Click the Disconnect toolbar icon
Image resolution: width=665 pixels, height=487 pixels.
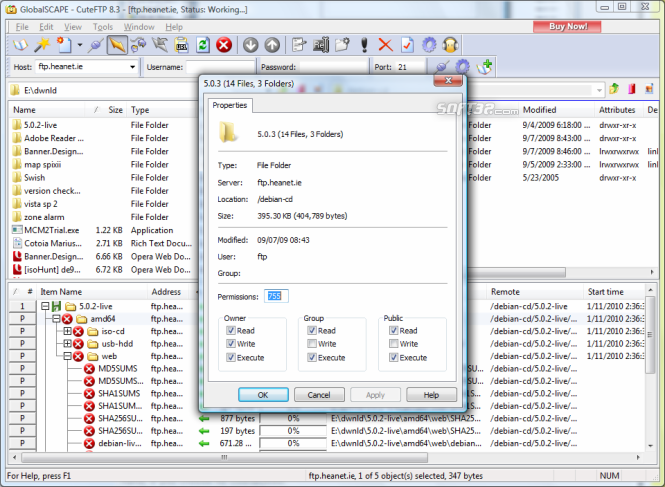tap(160, 45)
